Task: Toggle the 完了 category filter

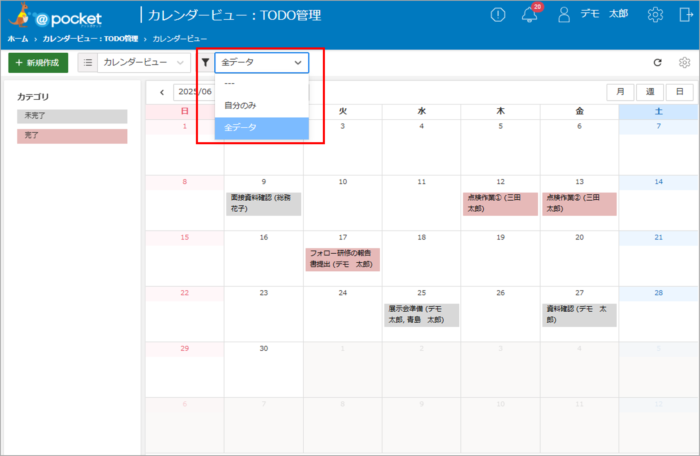Action: (x=72, y=135)
